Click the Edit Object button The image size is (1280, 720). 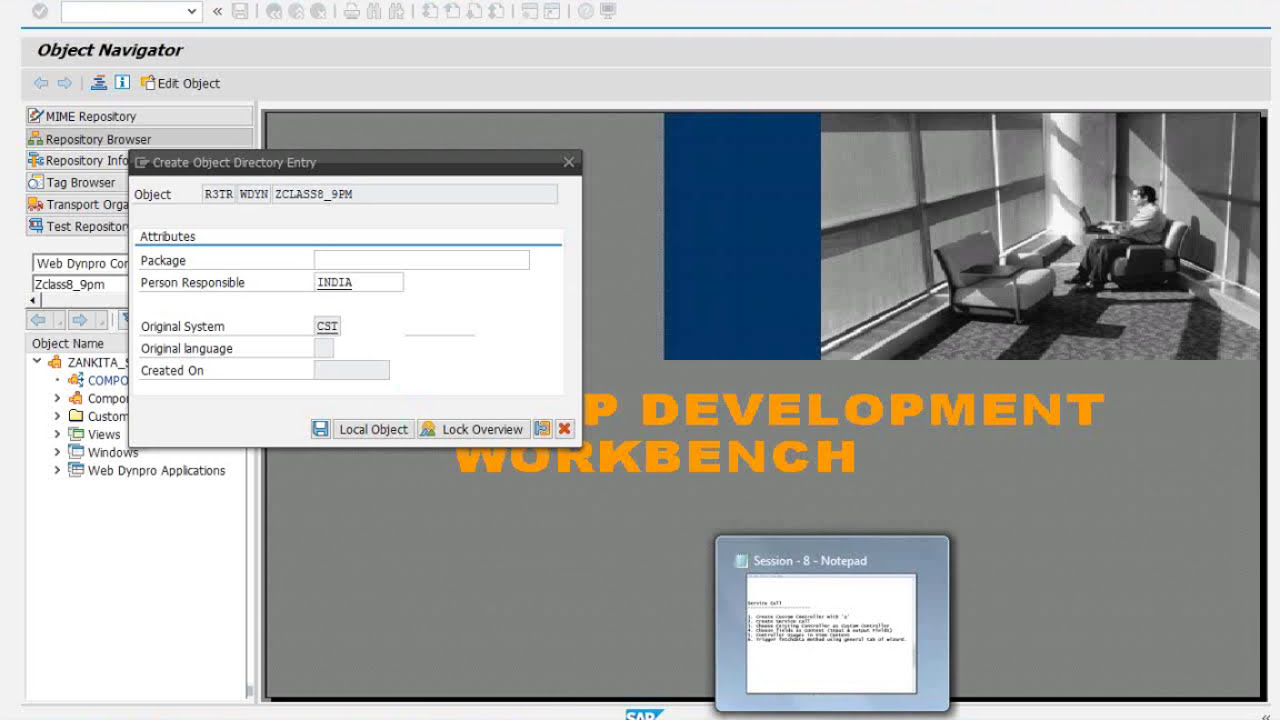click(x=180, y=83)
